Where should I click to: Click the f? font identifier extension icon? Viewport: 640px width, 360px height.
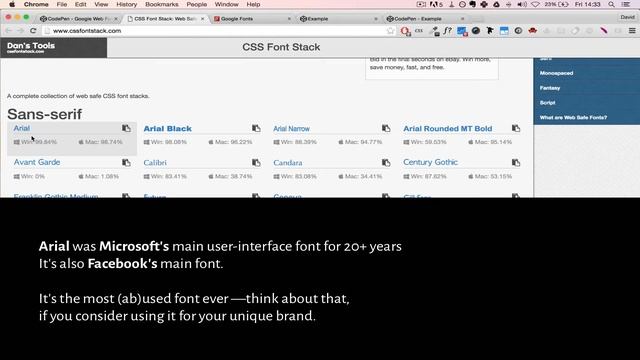point(448,31)
